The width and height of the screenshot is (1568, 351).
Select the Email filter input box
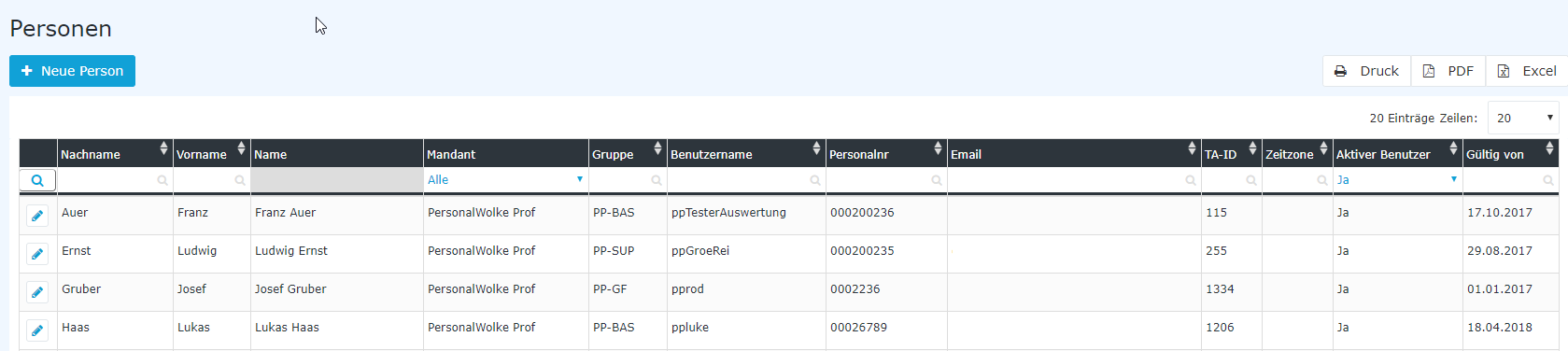(x=1074, y=180)
